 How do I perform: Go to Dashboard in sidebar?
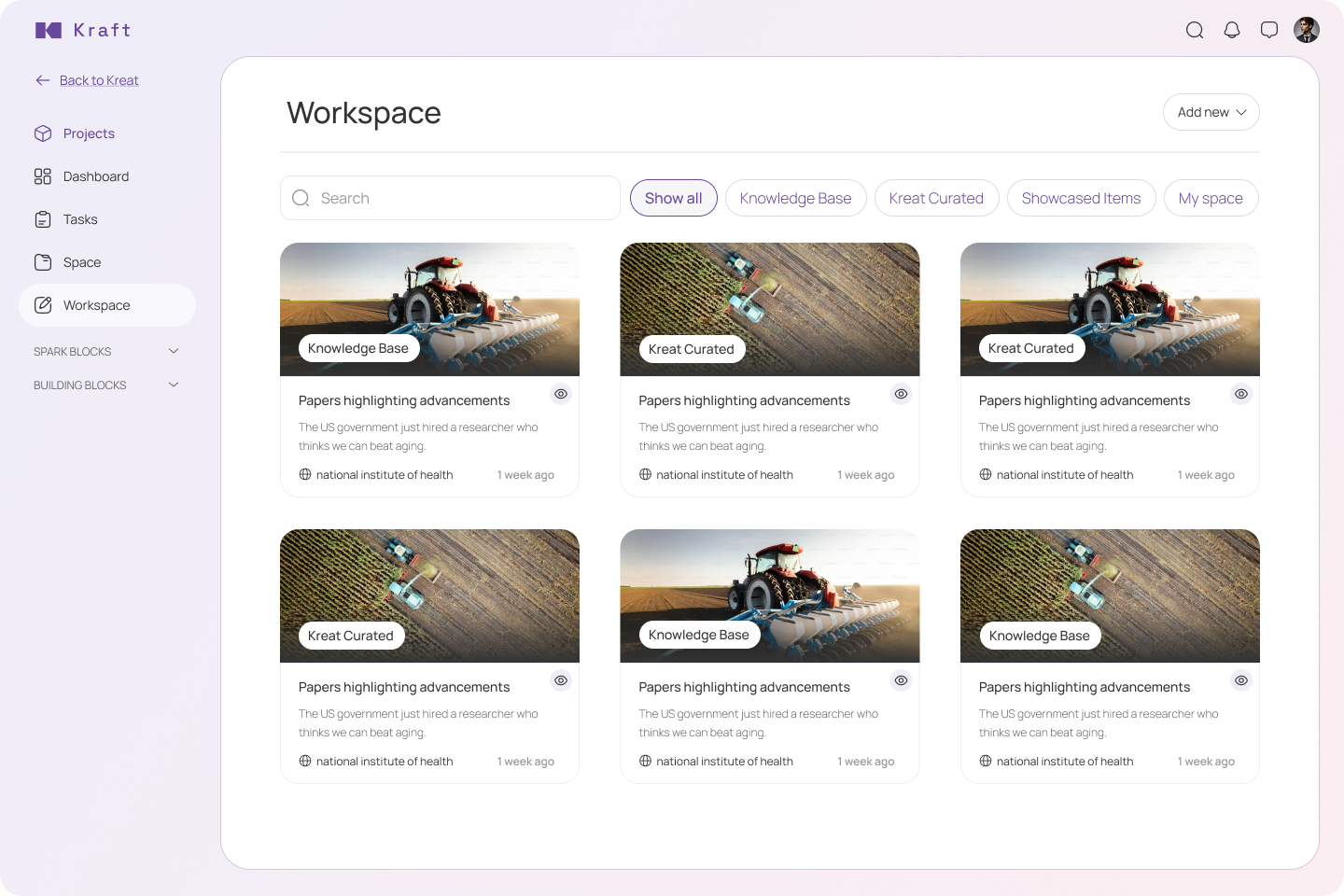pyautogui.click(x=95, y=176)
